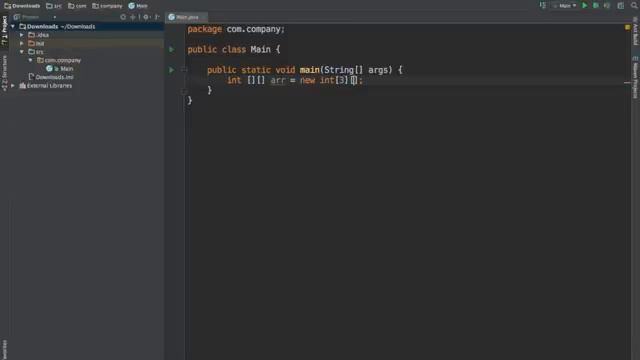Click the yellow inspection status indicator
The image size is (640, 360).
(627, 27)
